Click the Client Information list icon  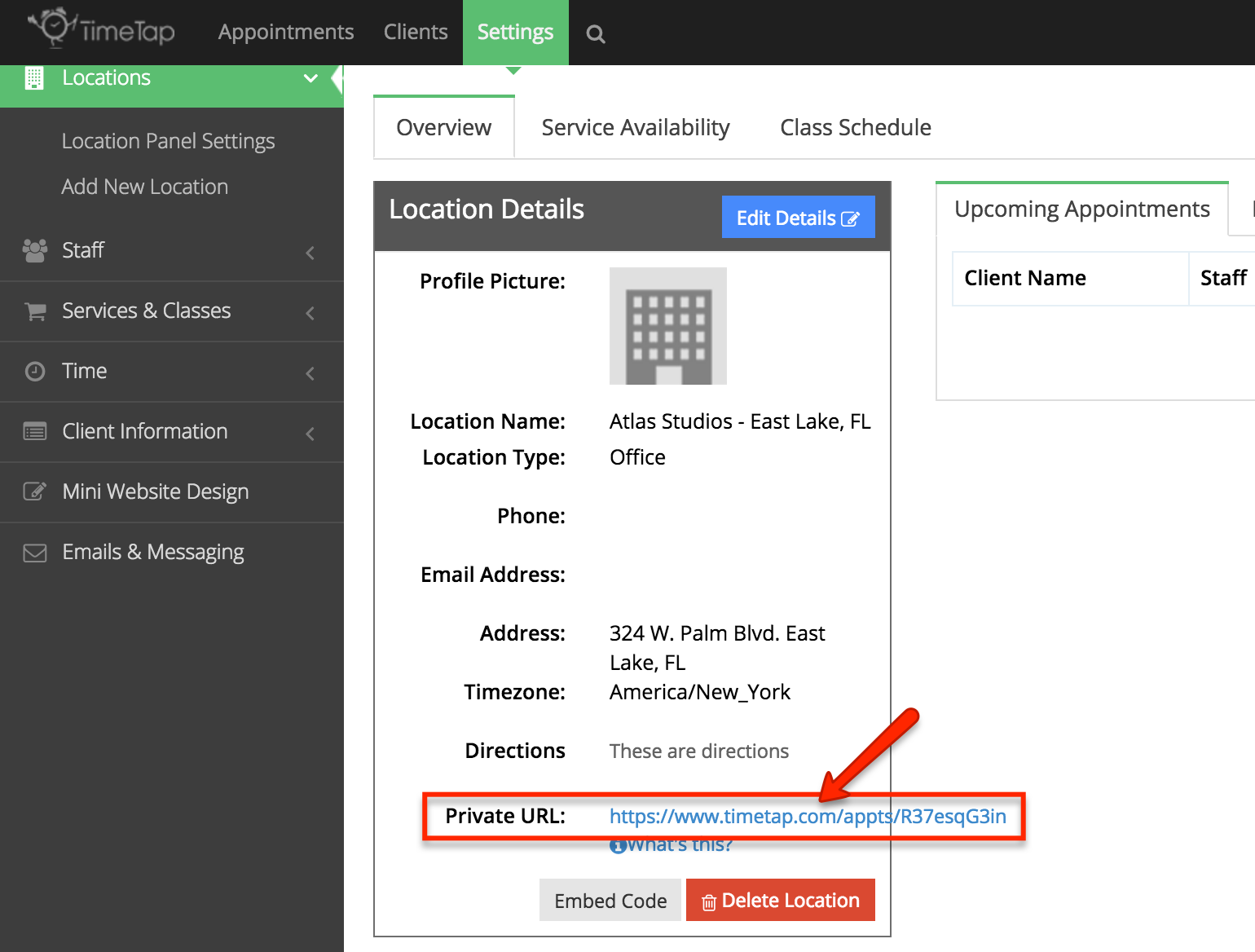tap(35, 432)
